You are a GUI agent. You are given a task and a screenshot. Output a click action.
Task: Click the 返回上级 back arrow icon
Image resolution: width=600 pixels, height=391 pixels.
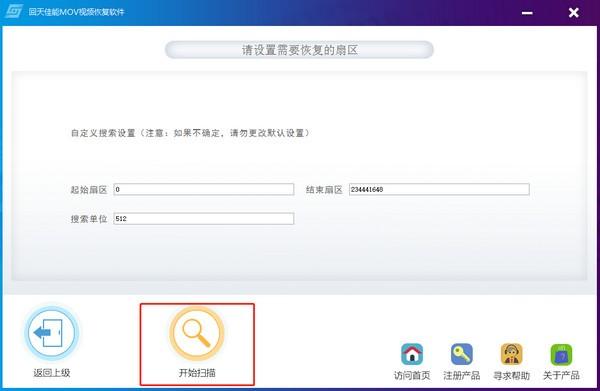[52, 333]
